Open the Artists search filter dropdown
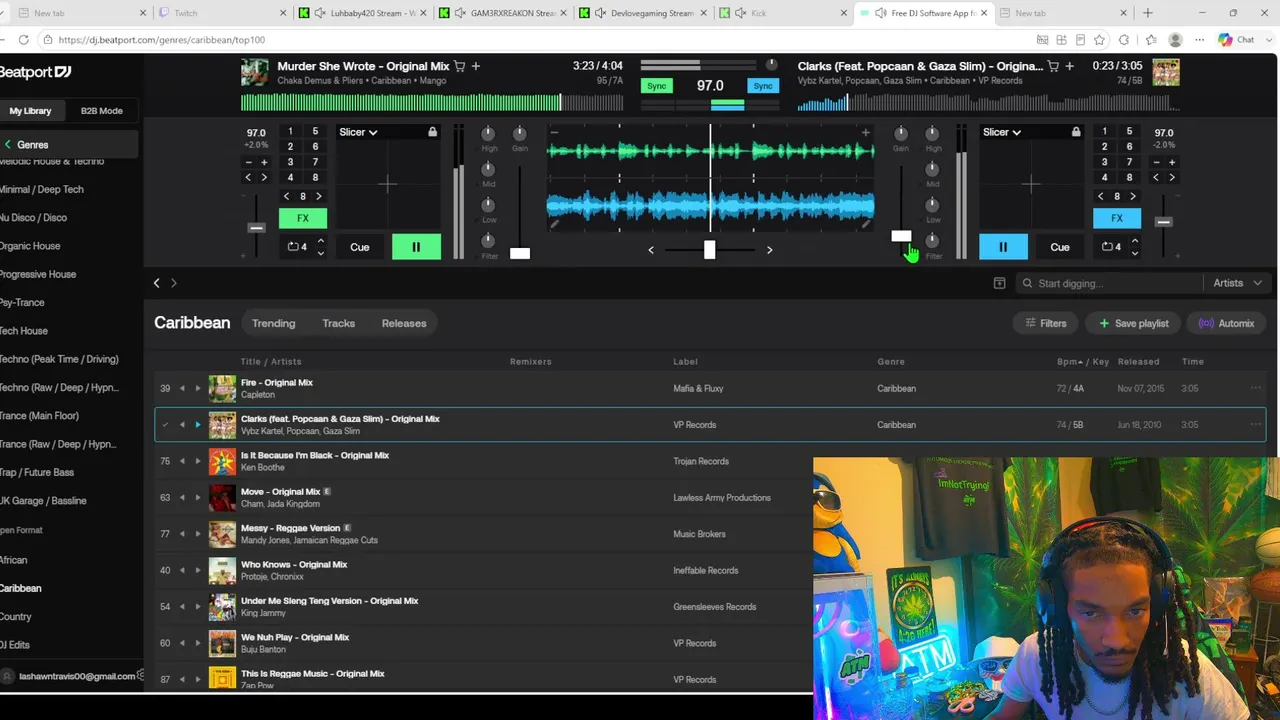The image size is (1280, 720). (x=1237, y=283)
